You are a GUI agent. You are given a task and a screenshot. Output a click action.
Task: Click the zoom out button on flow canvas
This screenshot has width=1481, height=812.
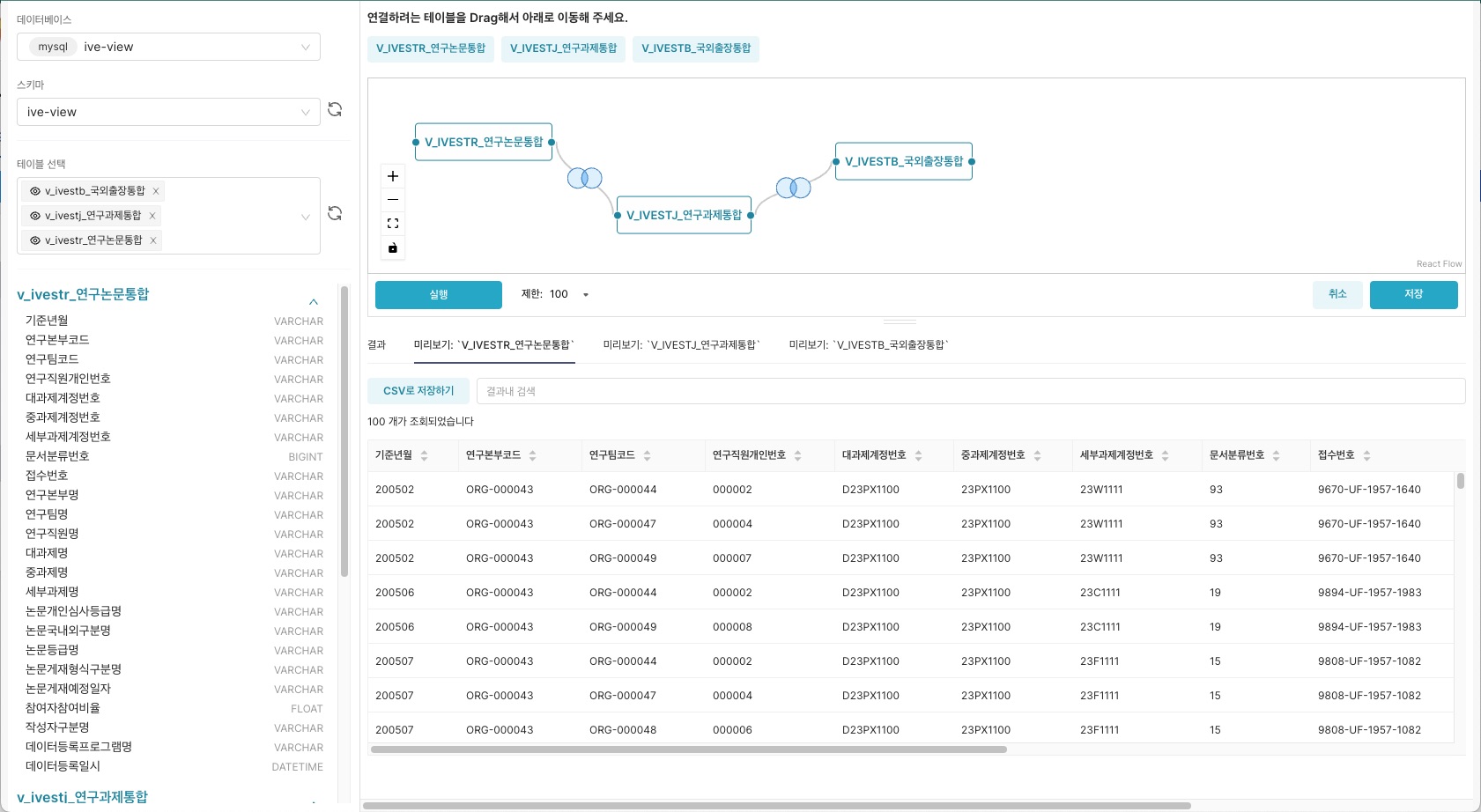pyautogui.click(x=393, y=200)
